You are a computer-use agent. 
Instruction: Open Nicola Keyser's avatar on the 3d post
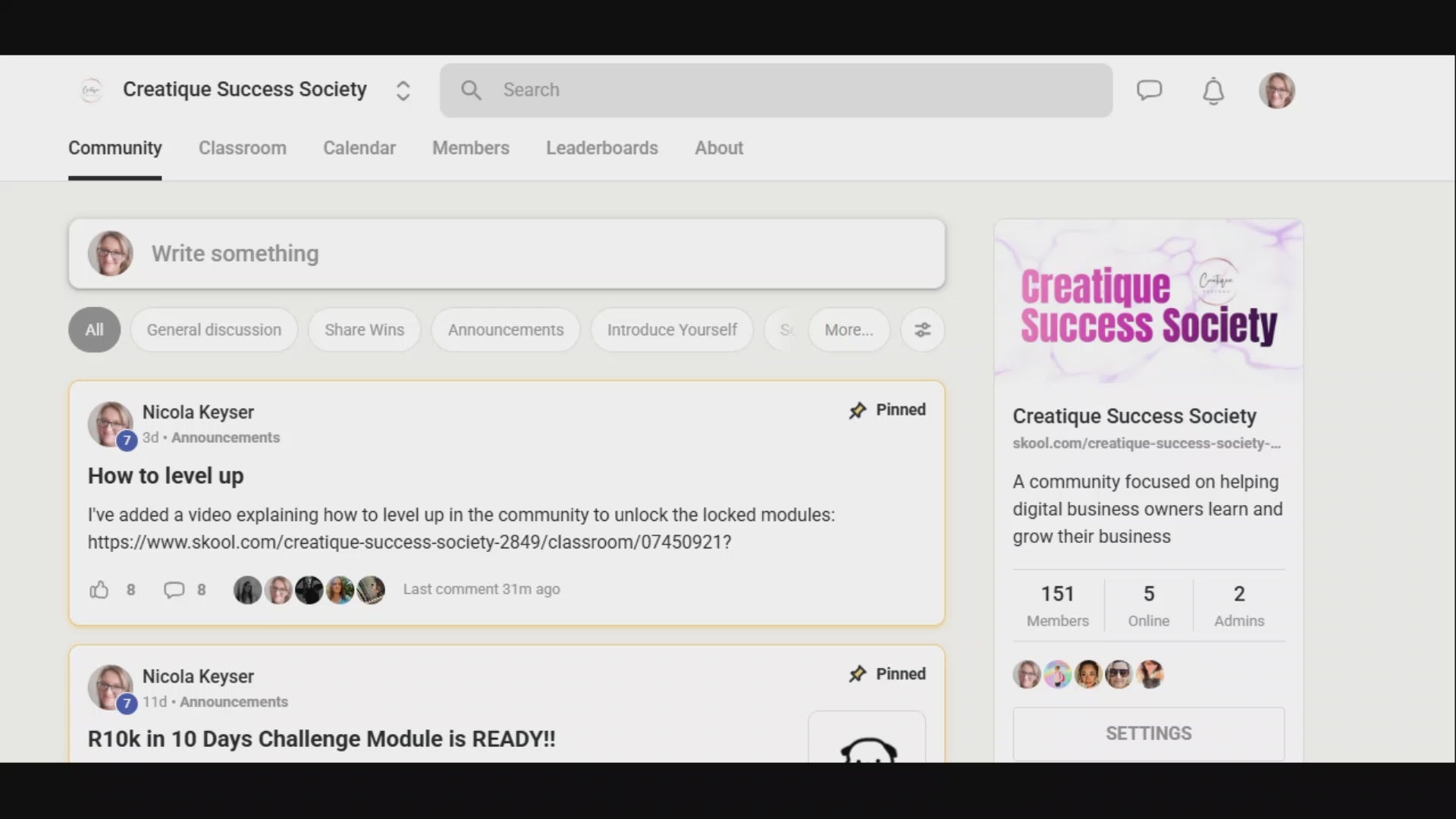110,424
